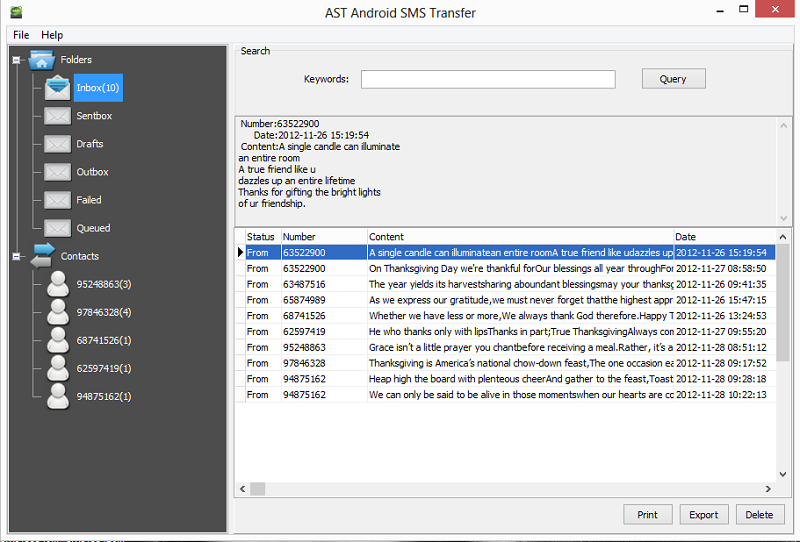
Task: Select the Inbox(10) folder
Action: 98,88
